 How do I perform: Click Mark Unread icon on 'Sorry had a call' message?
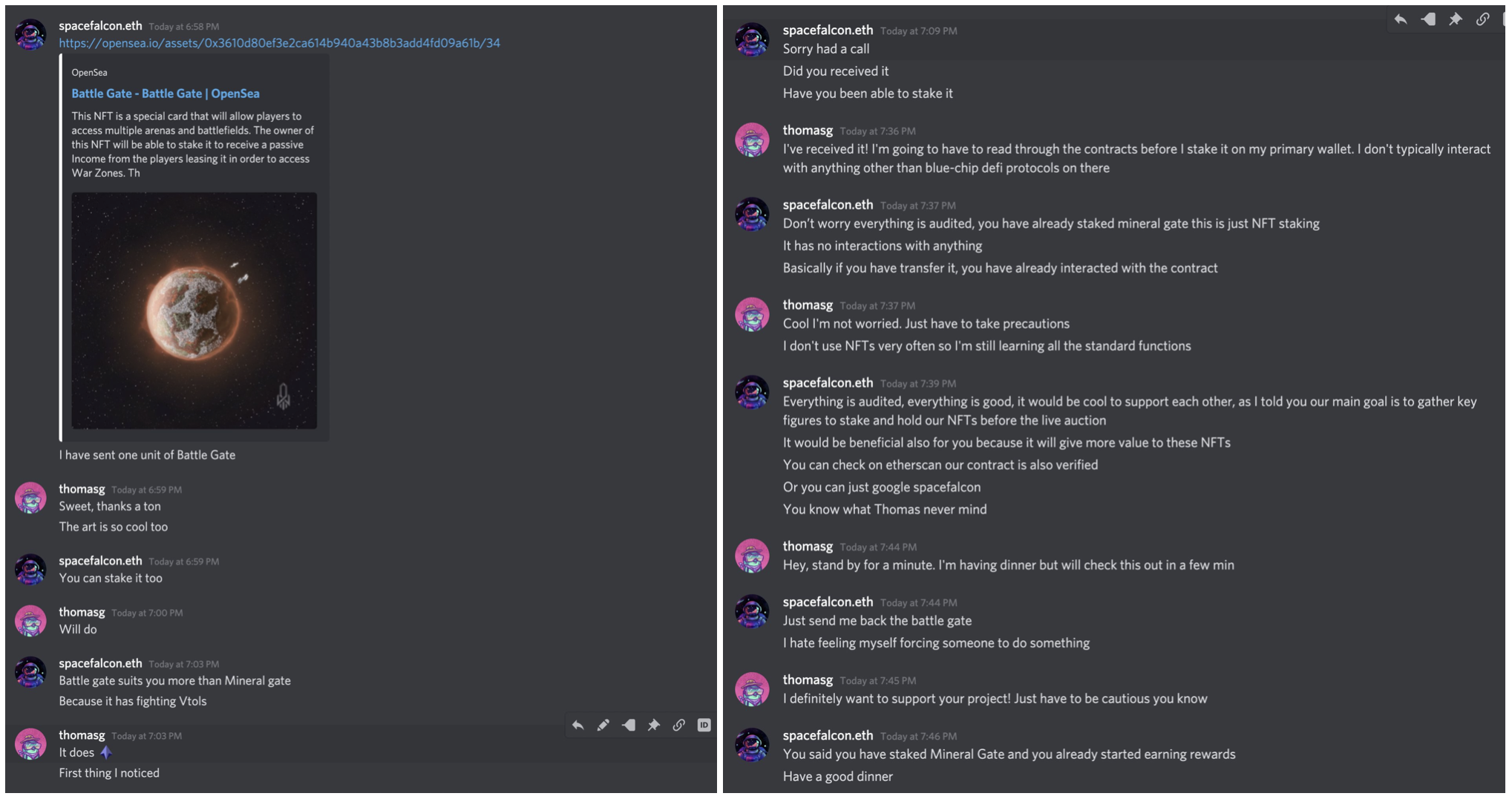pyautogui.click(x=1428, y=19)
